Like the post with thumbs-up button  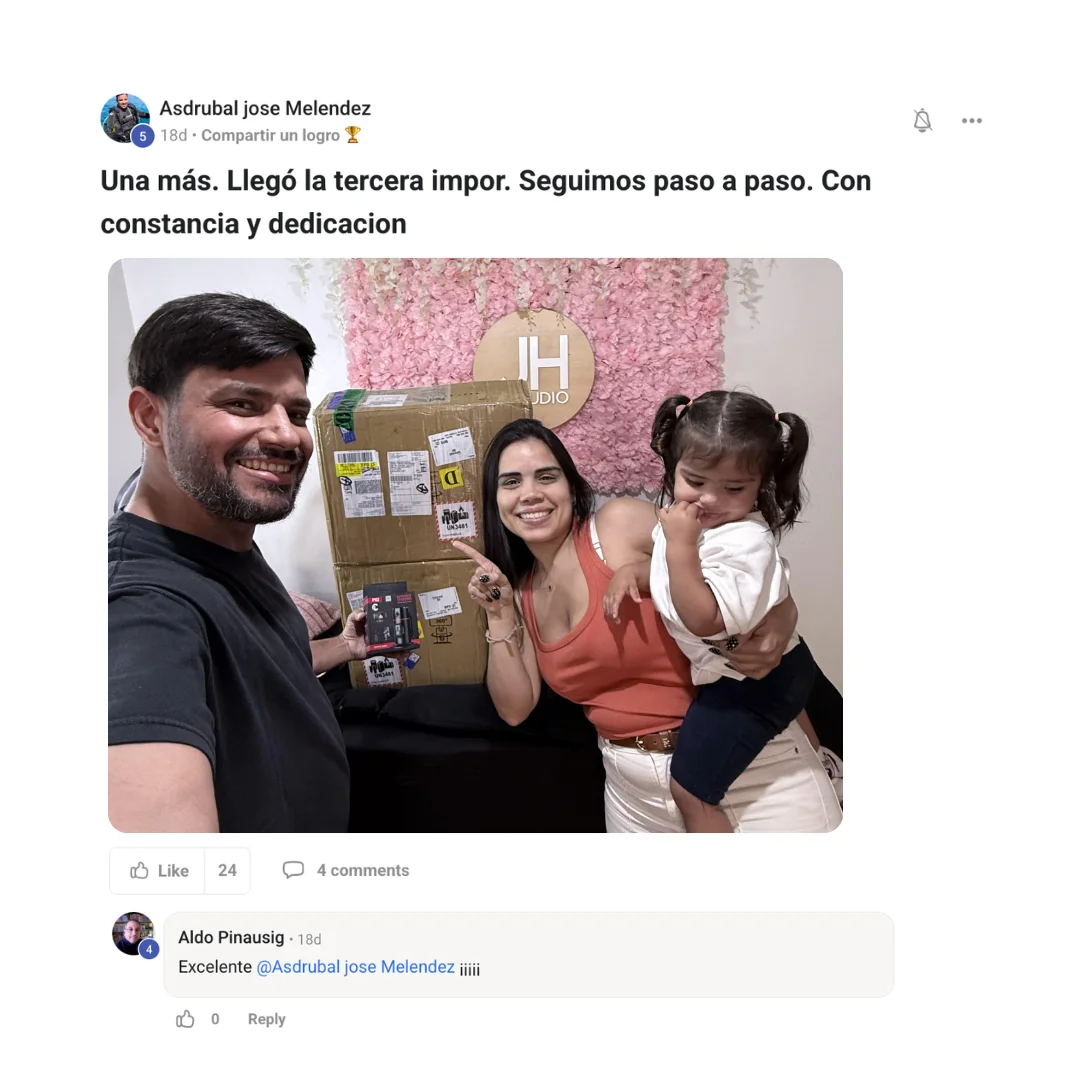tap(158, 871)
